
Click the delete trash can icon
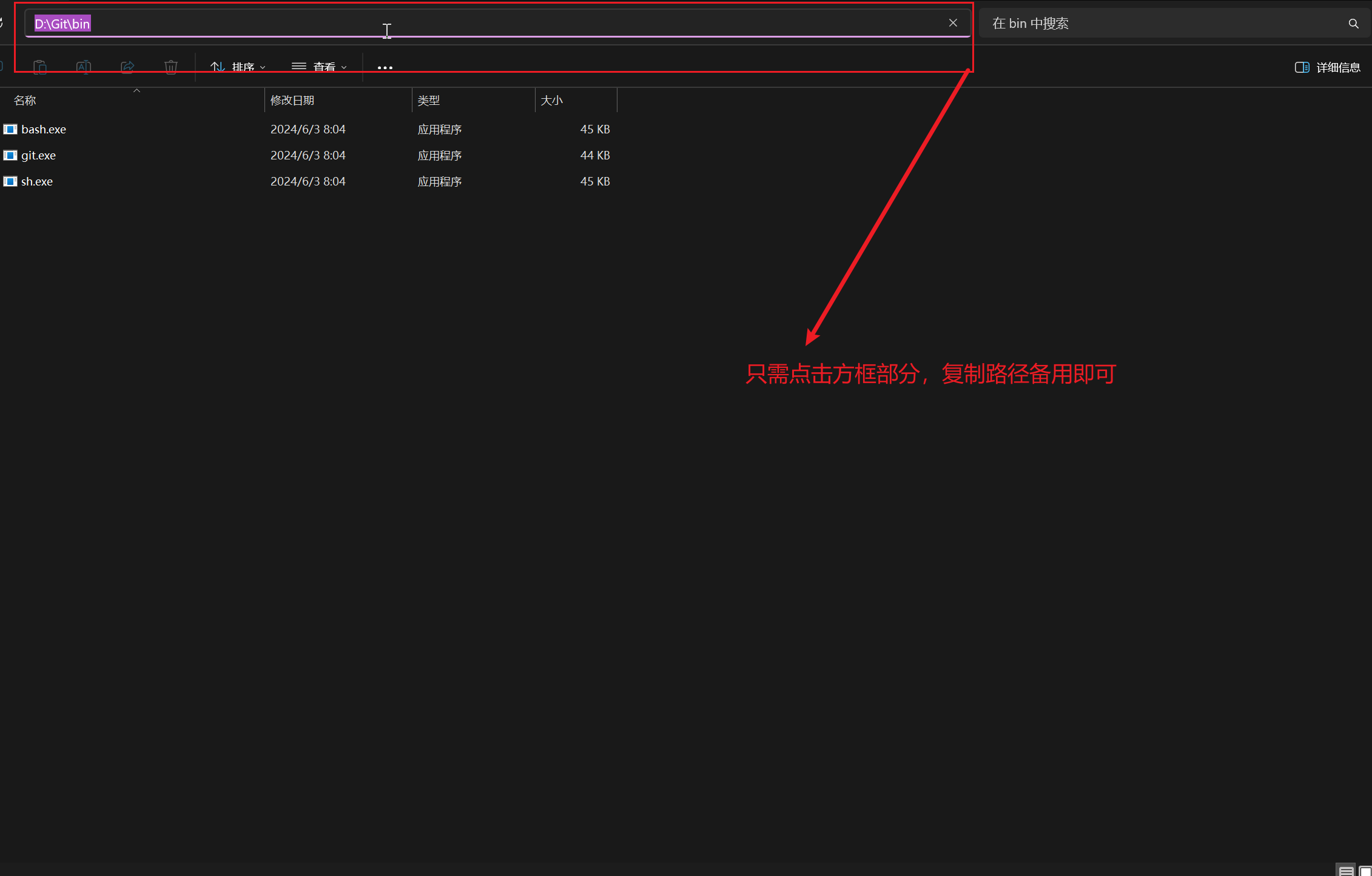point(171,67)
